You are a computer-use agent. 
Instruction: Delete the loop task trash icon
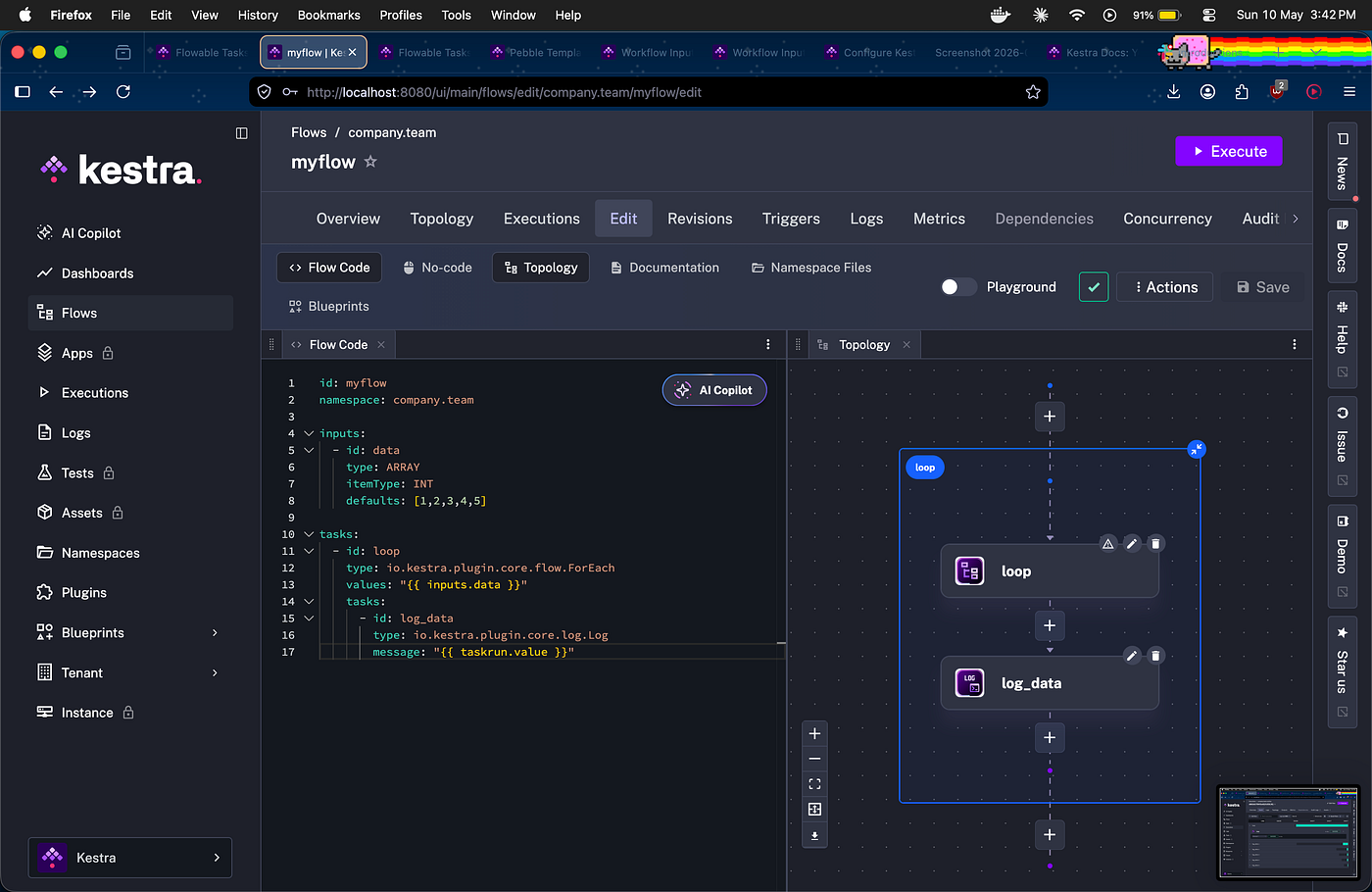[1155, 543]
